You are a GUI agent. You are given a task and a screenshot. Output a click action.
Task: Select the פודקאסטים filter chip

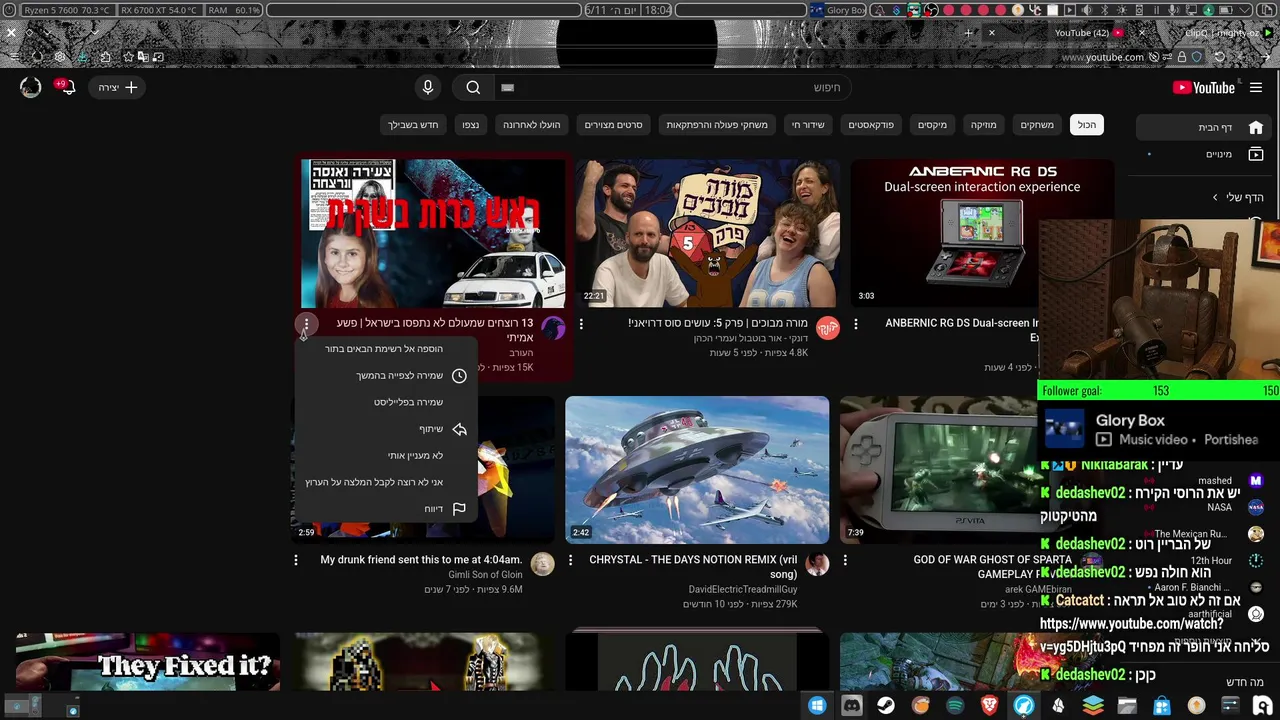click(871, 125)
